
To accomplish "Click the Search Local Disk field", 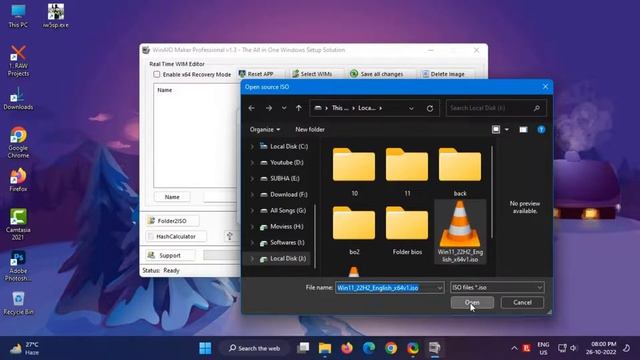I will [x=496, y=108].
